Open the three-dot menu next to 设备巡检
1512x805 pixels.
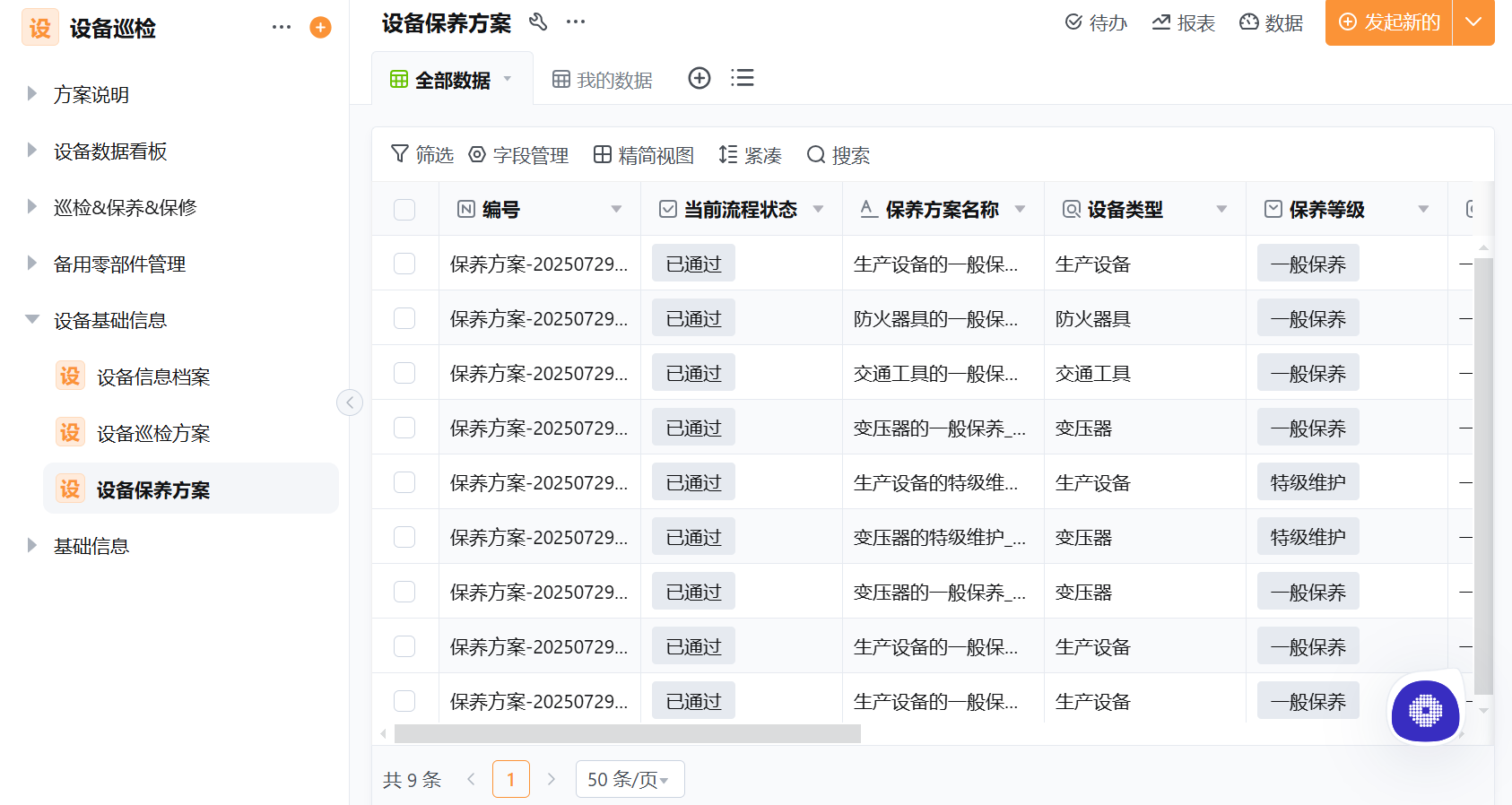(282, 27)
